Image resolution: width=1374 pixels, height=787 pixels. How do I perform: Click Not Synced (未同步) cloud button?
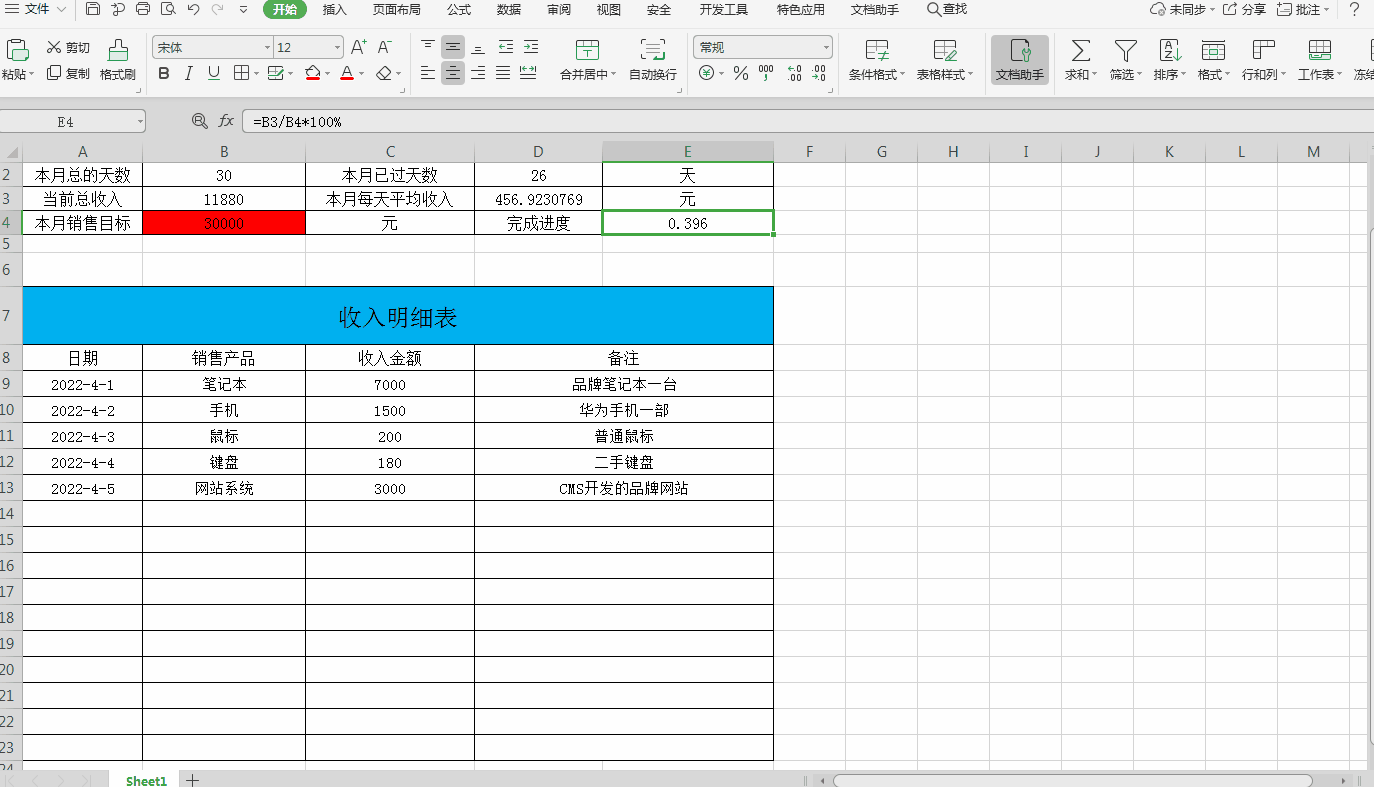pos(1182,9)
